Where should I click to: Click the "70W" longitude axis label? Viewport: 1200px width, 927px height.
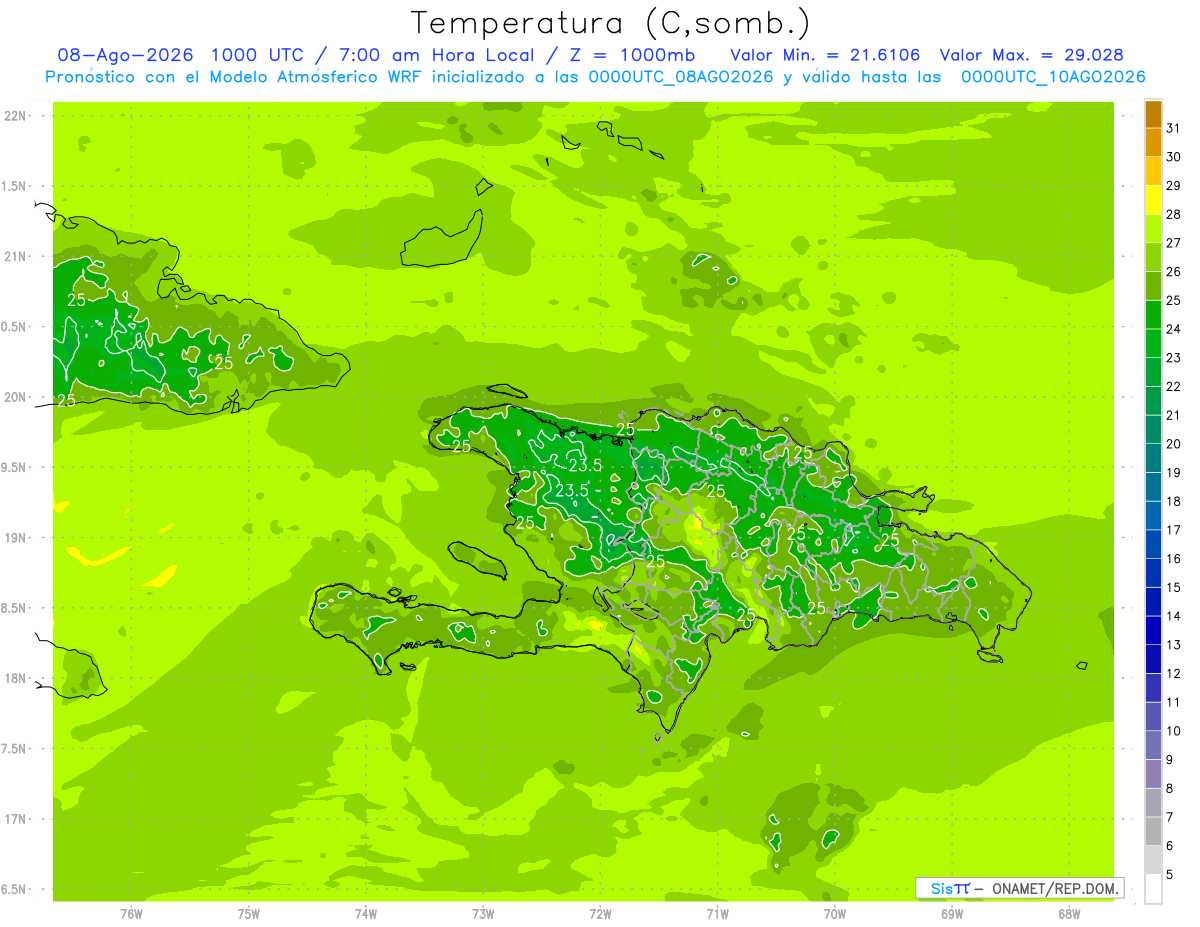834,914
